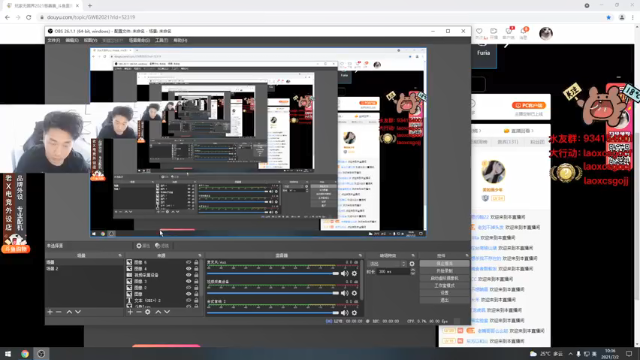The width and height of the screenshot is (640, 360).
Task: Start the virtual camera in Controls
Action: (x=444, y=278)
